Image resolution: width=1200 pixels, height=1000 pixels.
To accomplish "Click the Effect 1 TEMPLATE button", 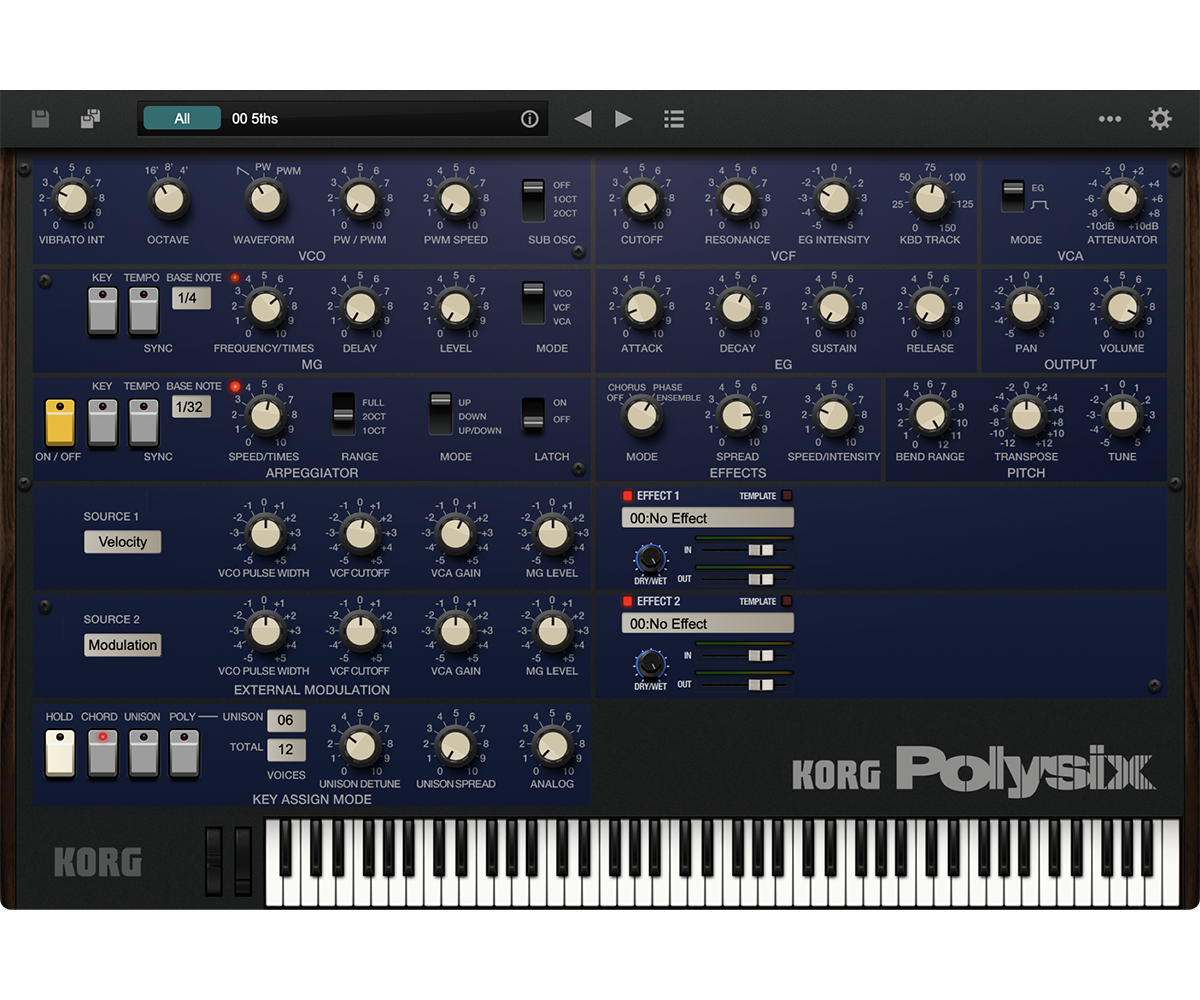I will click(786, 496).
